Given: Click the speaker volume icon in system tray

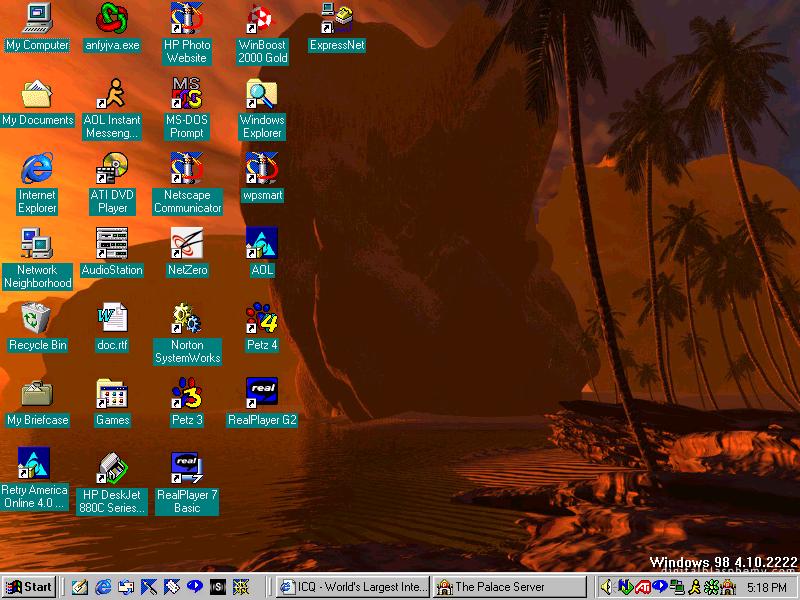Looking at the screenshot, I should pyautogui.click(x=607, y=587).
